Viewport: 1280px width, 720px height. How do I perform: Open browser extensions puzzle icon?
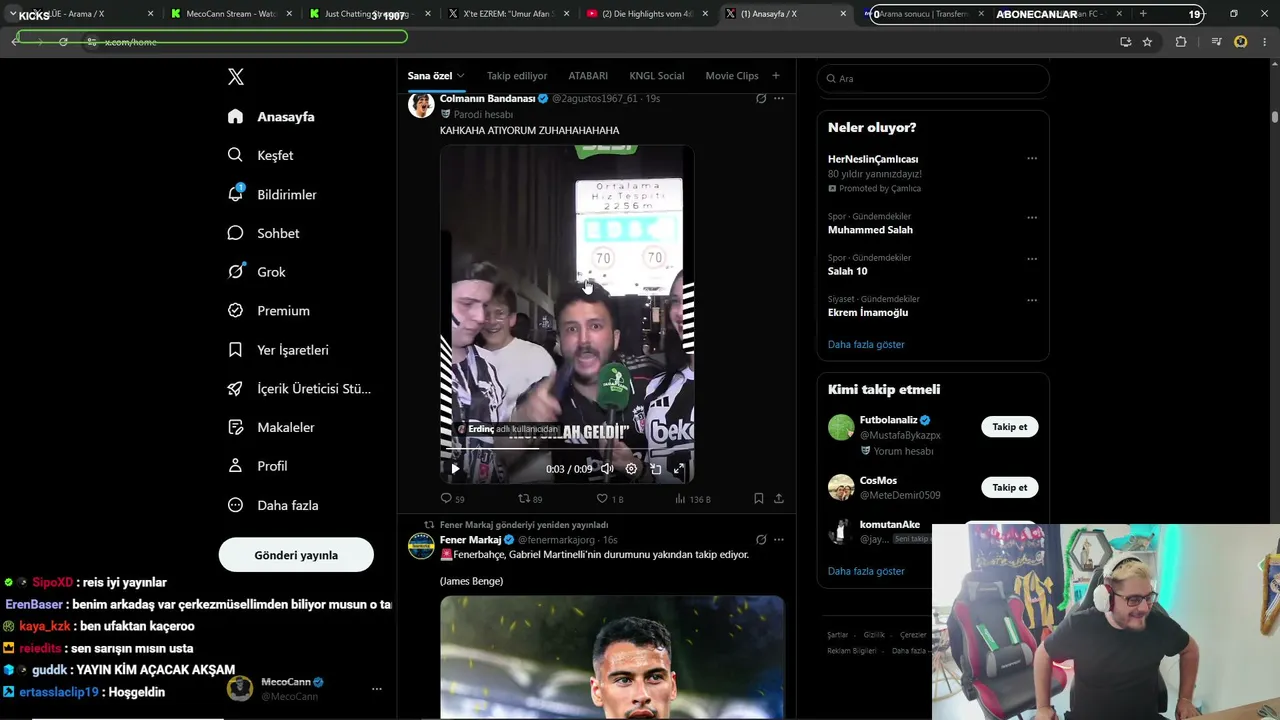point(1181,42)
